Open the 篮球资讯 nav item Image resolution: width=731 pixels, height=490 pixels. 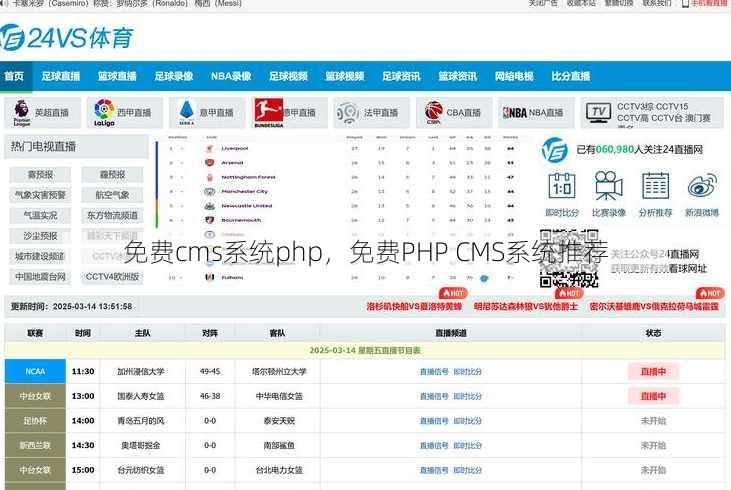point(458,76)
